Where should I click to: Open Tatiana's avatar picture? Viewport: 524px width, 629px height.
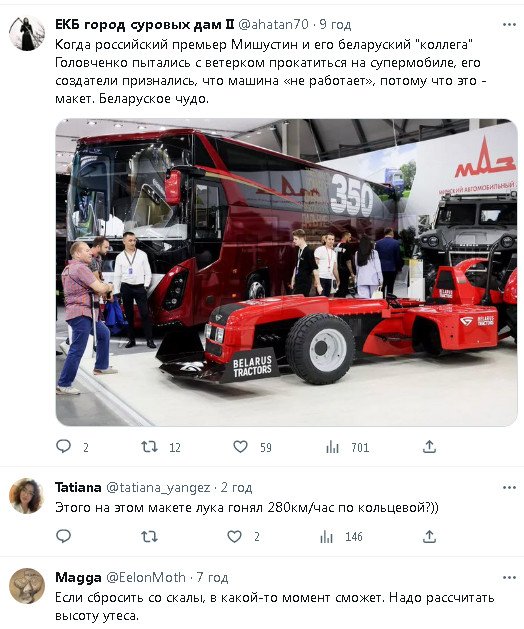[26, 496]
